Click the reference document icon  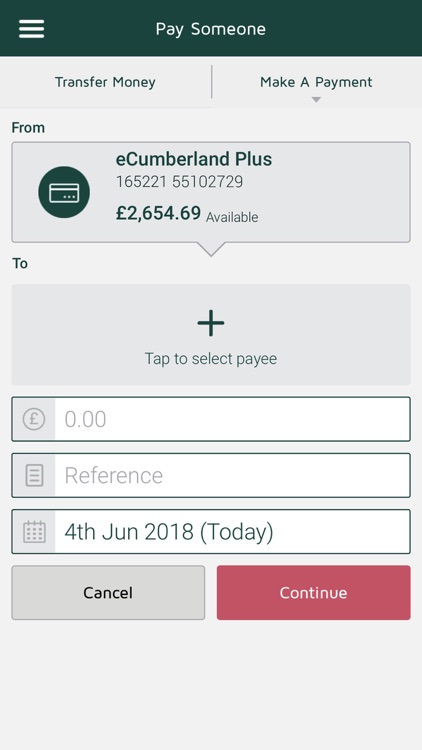pyautogui.click(x=34, y=475)
